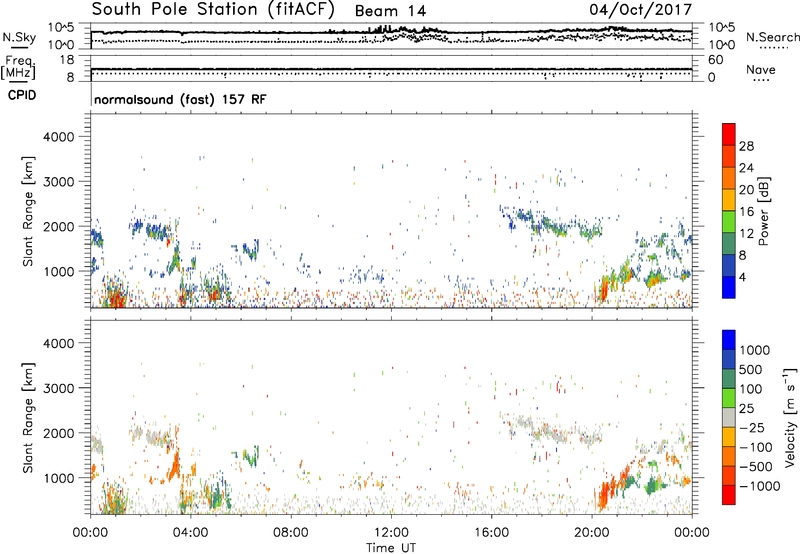Click the 4000 tick in the power panel
The image size is (800, 554).
59,137
